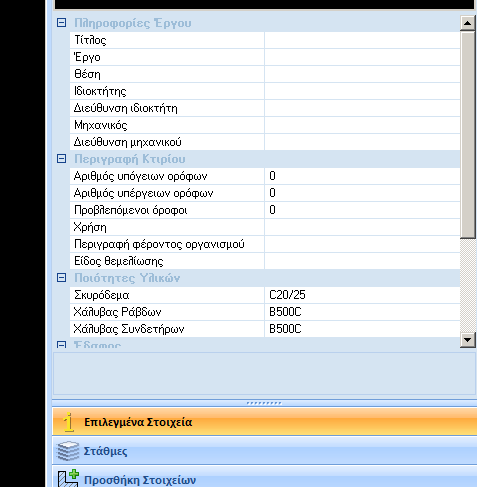
Task: Switch to the Στάθμες panel tab
Action: coord(265,451)
